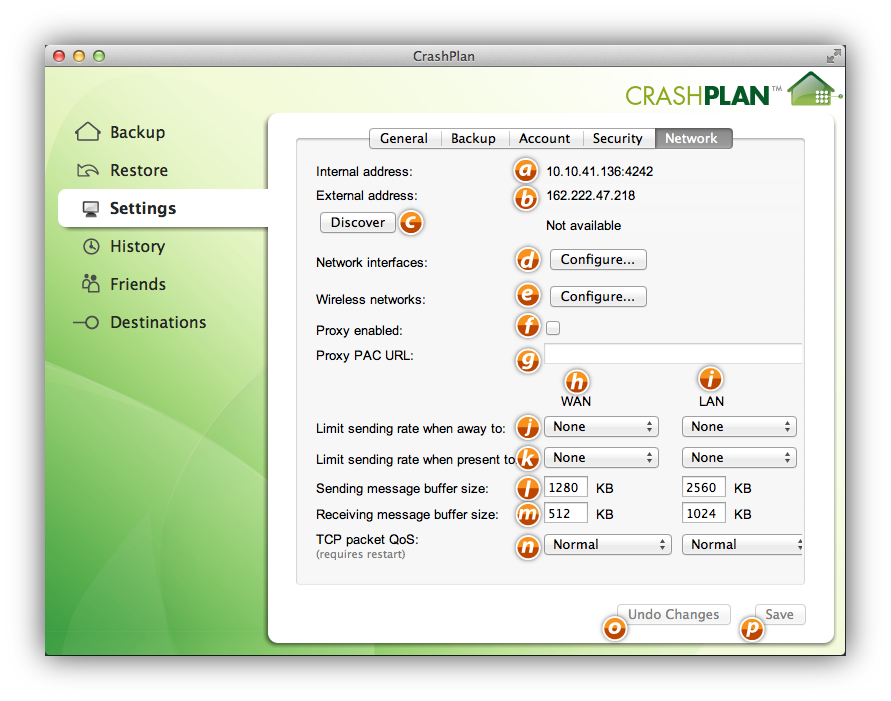The image size is (891, 701).
Task: Open WAN limit sending rate when present dropdown
Action: pos(601,457)
